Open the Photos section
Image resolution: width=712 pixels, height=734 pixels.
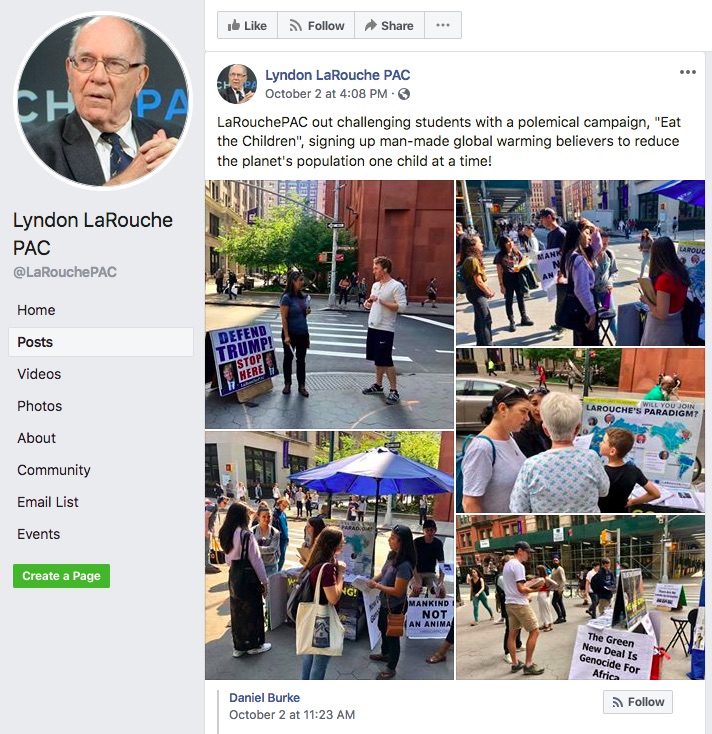coord(39,406)
